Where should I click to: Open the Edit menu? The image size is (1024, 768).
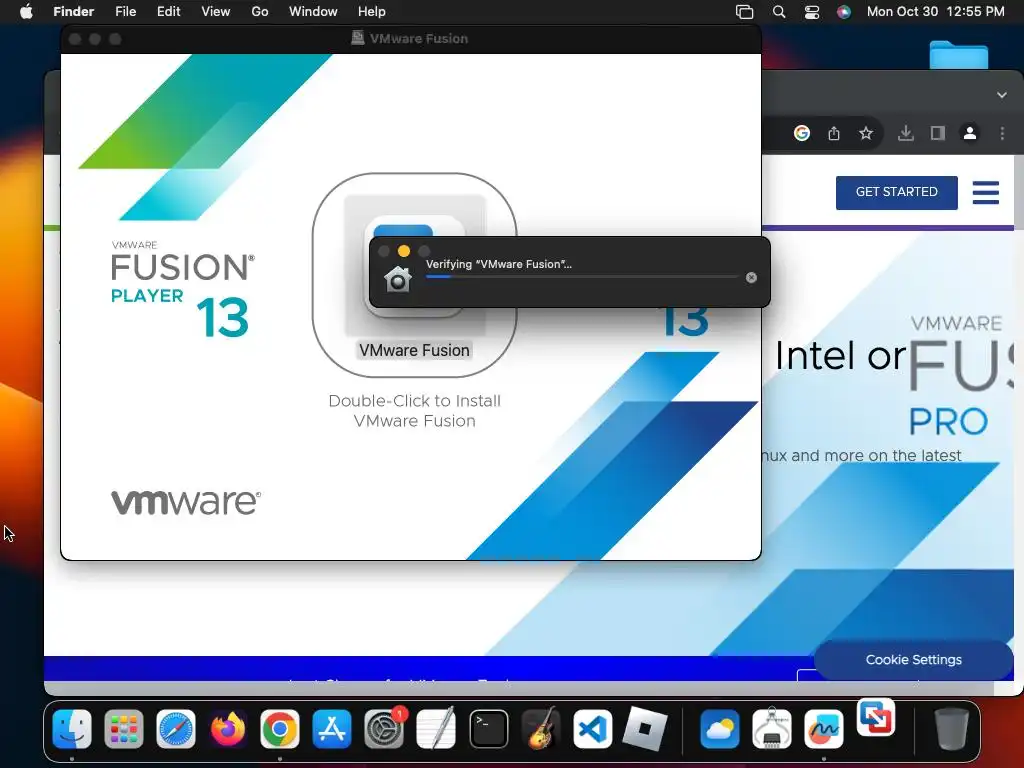click(168, 12)
